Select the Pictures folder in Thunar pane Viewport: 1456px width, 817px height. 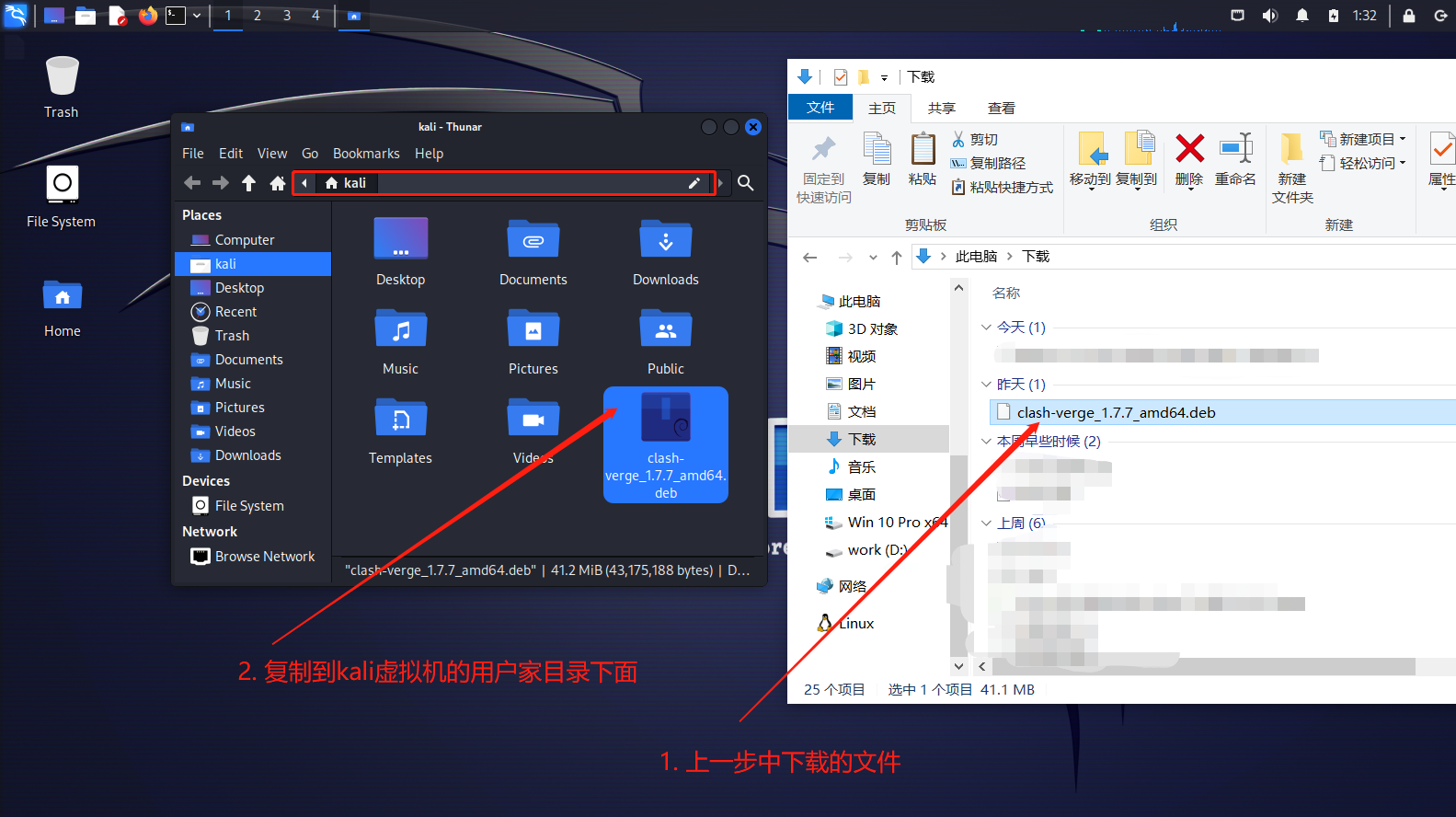click(x=533, y=340)
